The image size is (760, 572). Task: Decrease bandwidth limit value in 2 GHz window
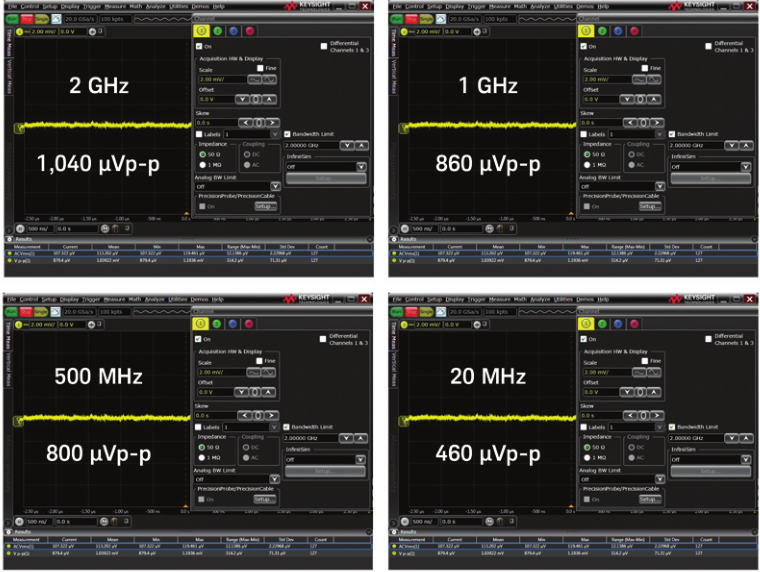tap(347, 145)
